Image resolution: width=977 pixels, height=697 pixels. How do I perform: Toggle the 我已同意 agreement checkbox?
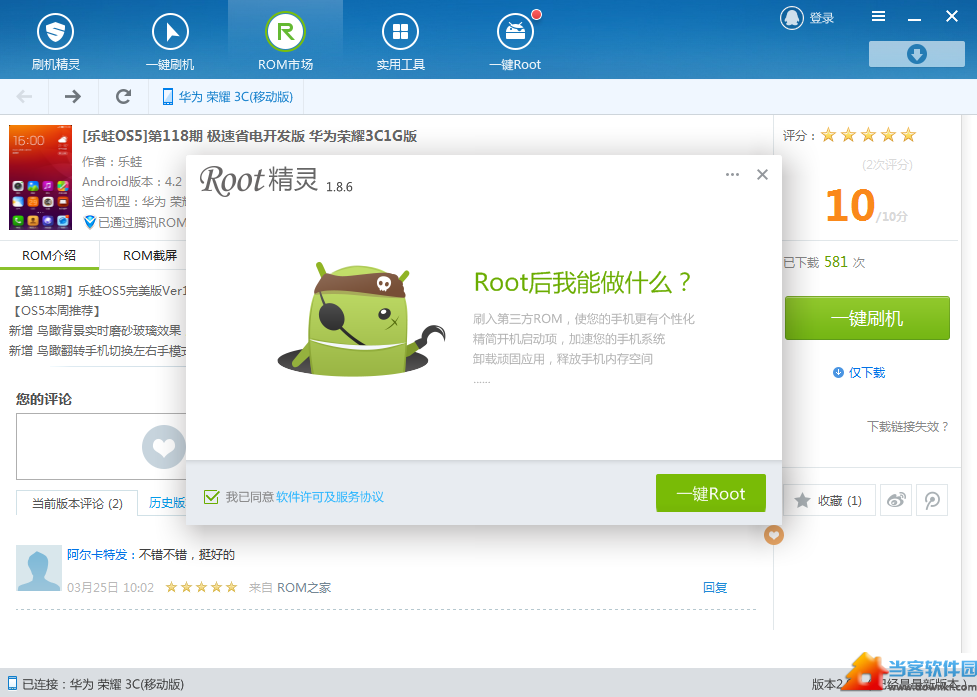pos(211,496)
